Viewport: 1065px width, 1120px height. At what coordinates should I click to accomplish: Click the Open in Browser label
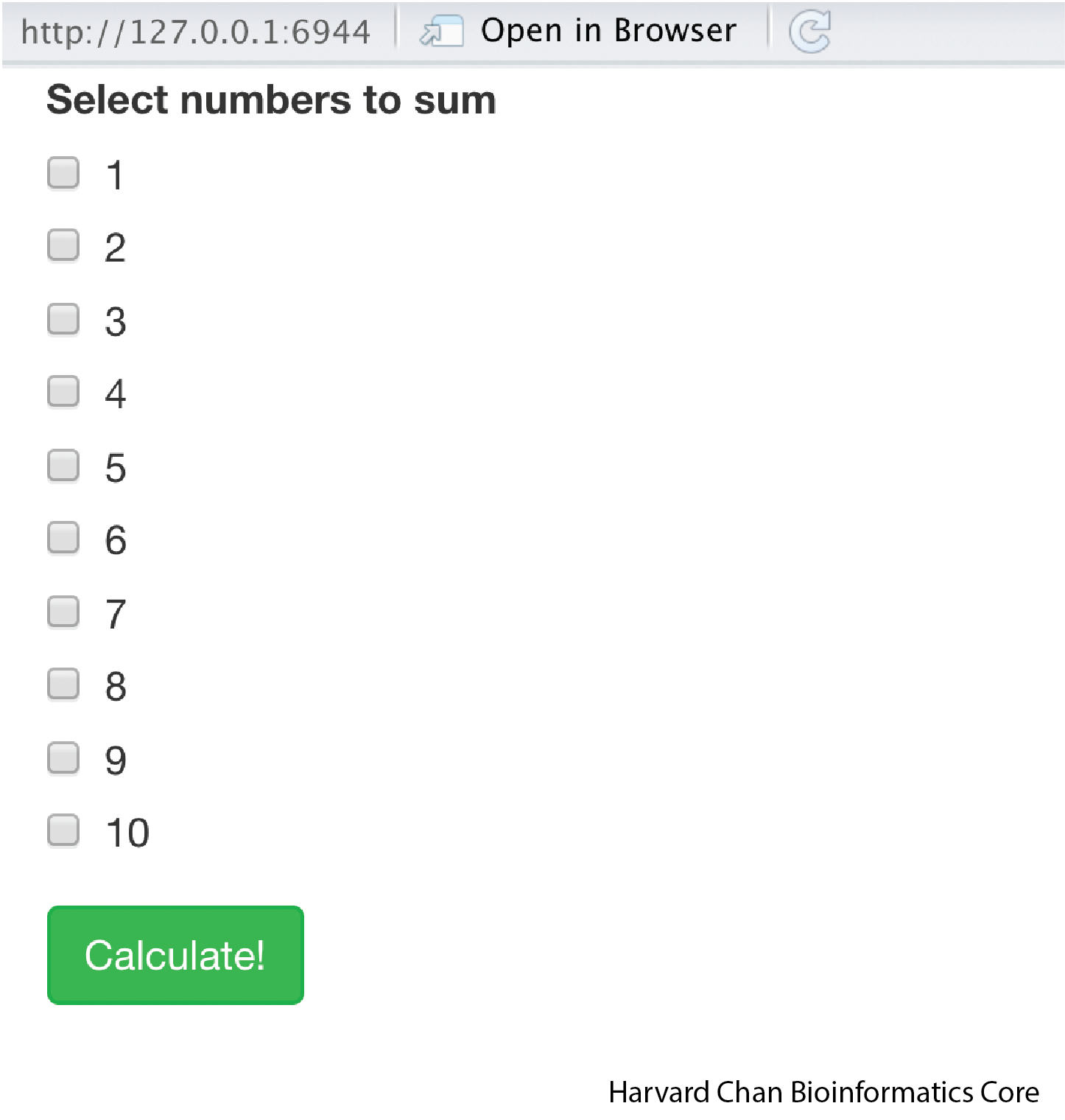[x=608, y=31]
